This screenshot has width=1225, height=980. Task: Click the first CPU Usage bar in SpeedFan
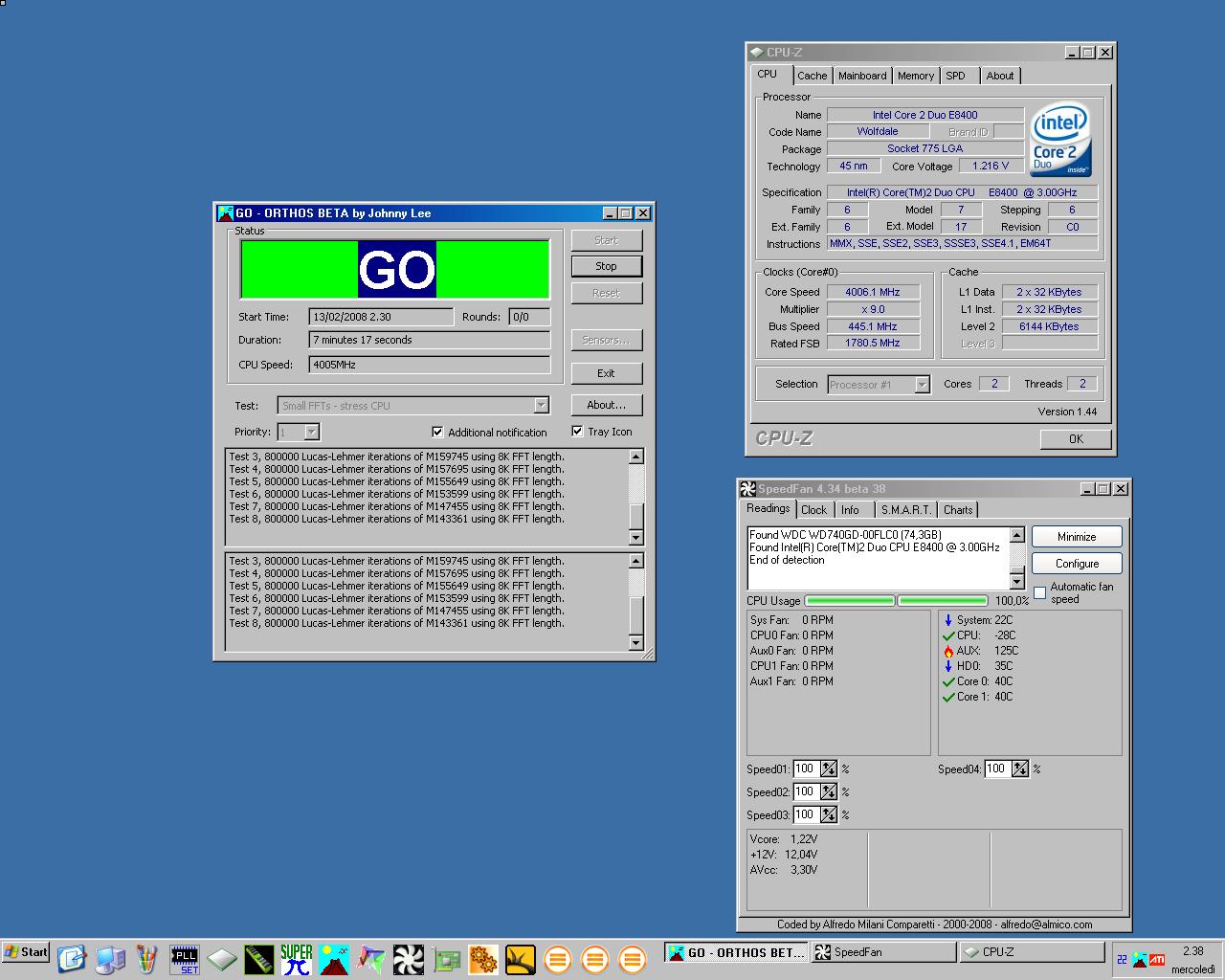(x=850, y=601)
